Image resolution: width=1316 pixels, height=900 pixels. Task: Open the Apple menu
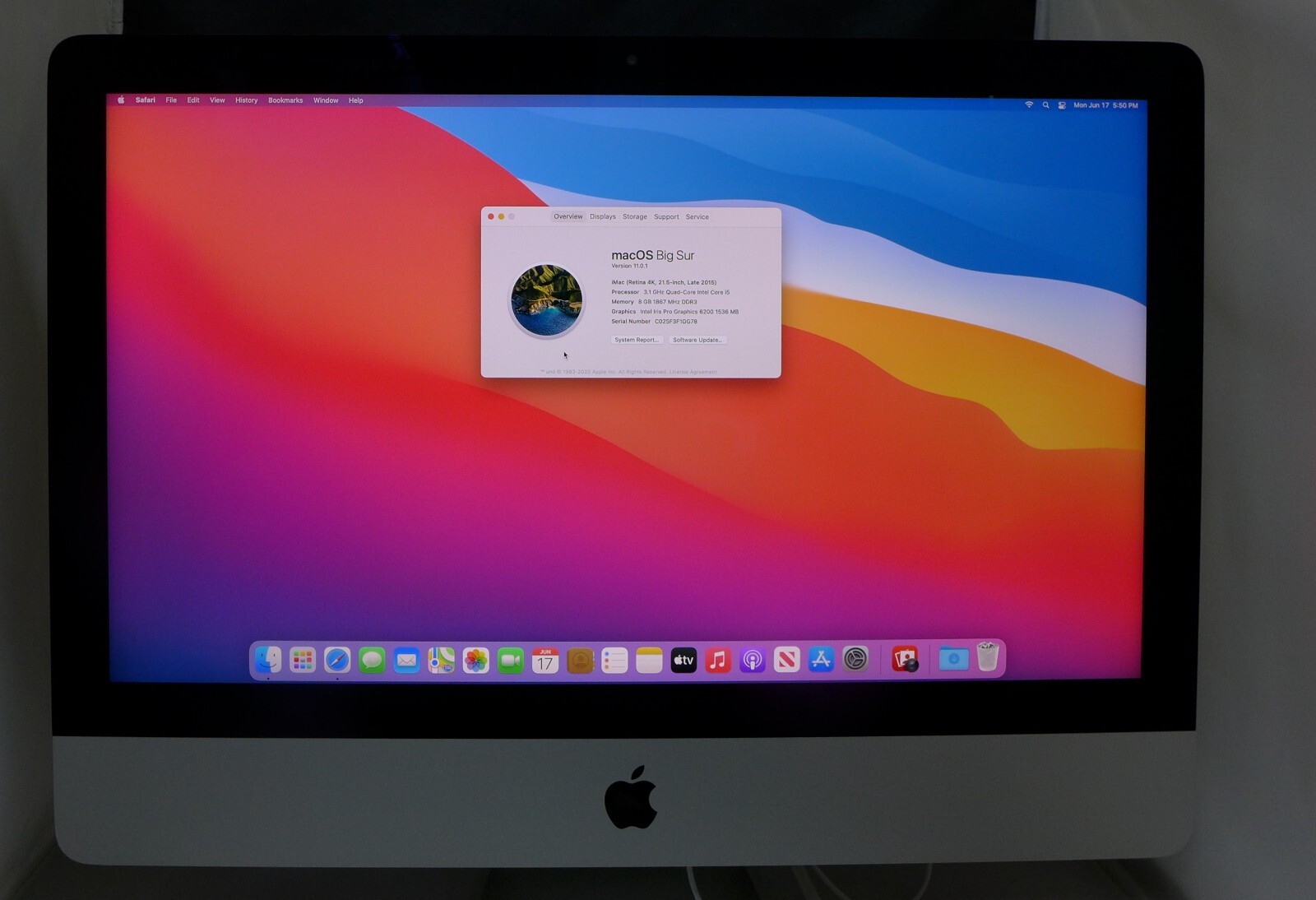121,100
